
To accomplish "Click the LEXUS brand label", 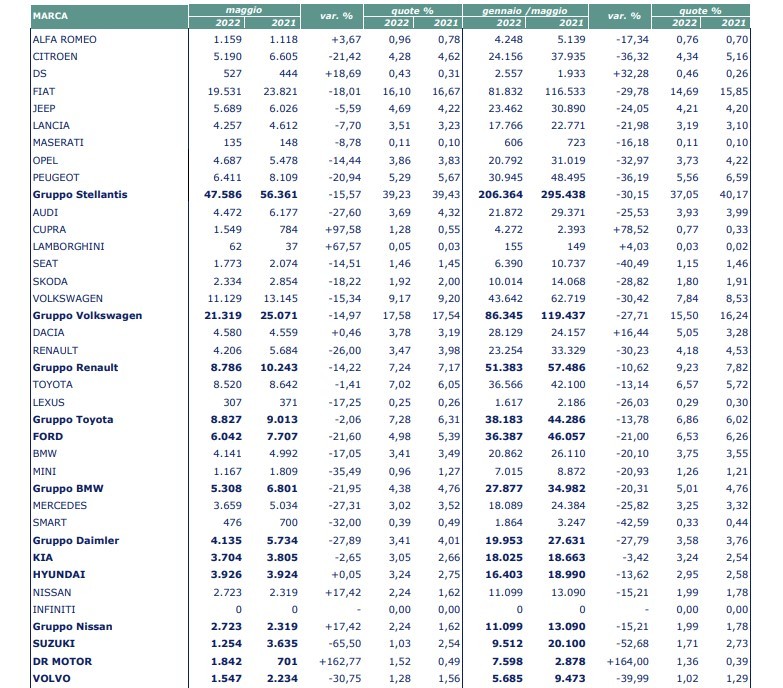I will 48,402.
